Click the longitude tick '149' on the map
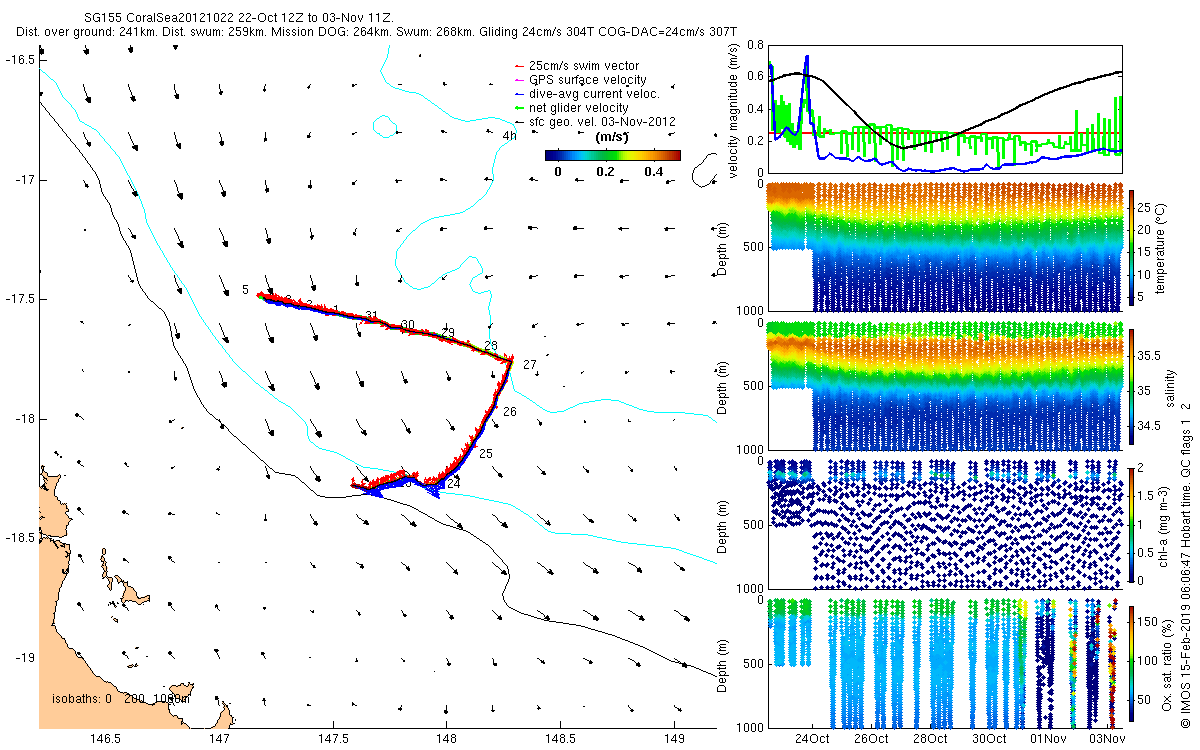The width and height of the screenshot is (1200, 750). coord(673,738)
